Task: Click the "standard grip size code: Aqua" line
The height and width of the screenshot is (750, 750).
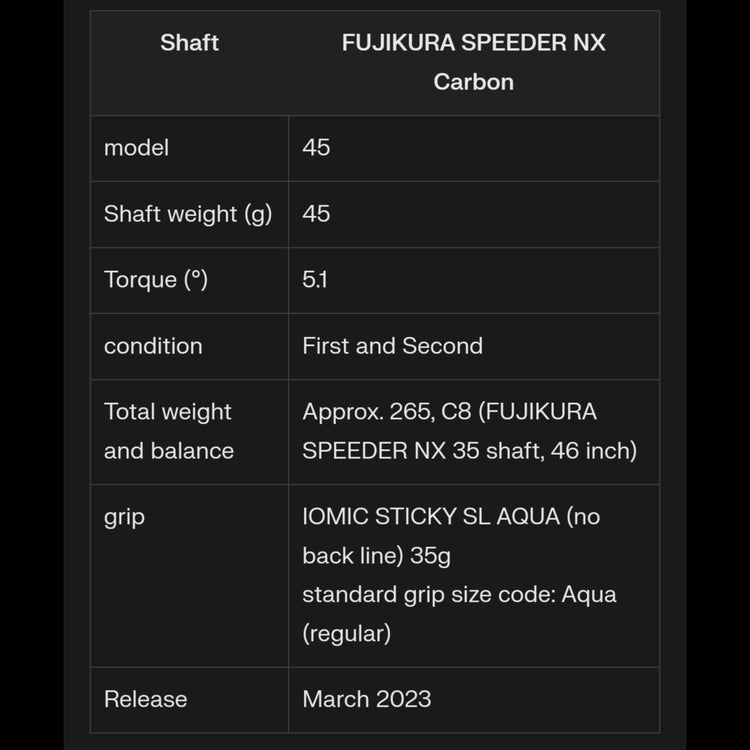Action: click(x=459, y=595)
